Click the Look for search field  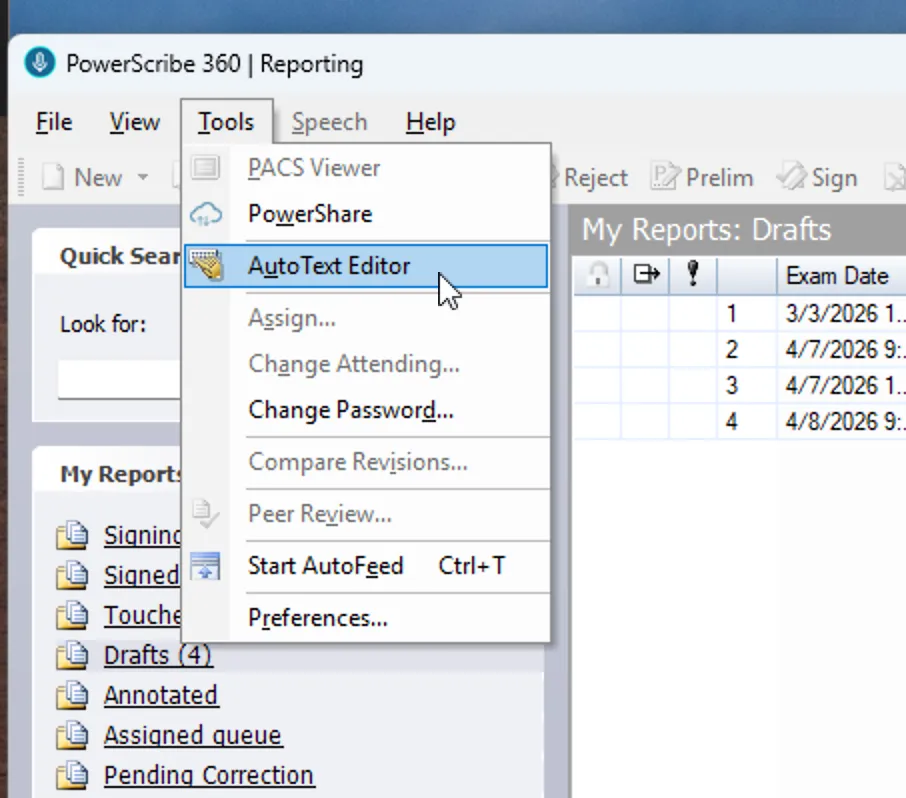[118, 379]
